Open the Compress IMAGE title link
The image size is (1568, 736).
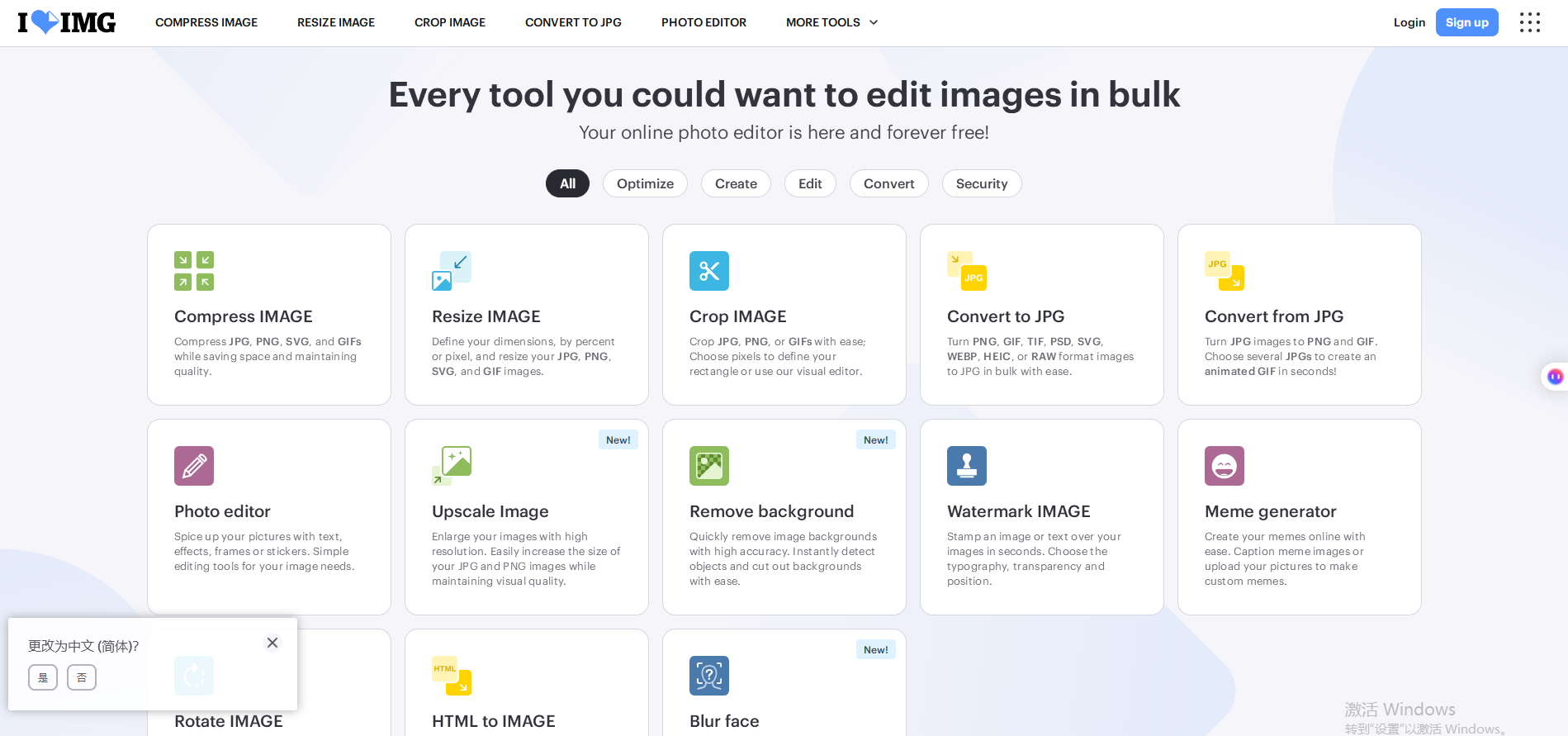[x=244, y=316]
